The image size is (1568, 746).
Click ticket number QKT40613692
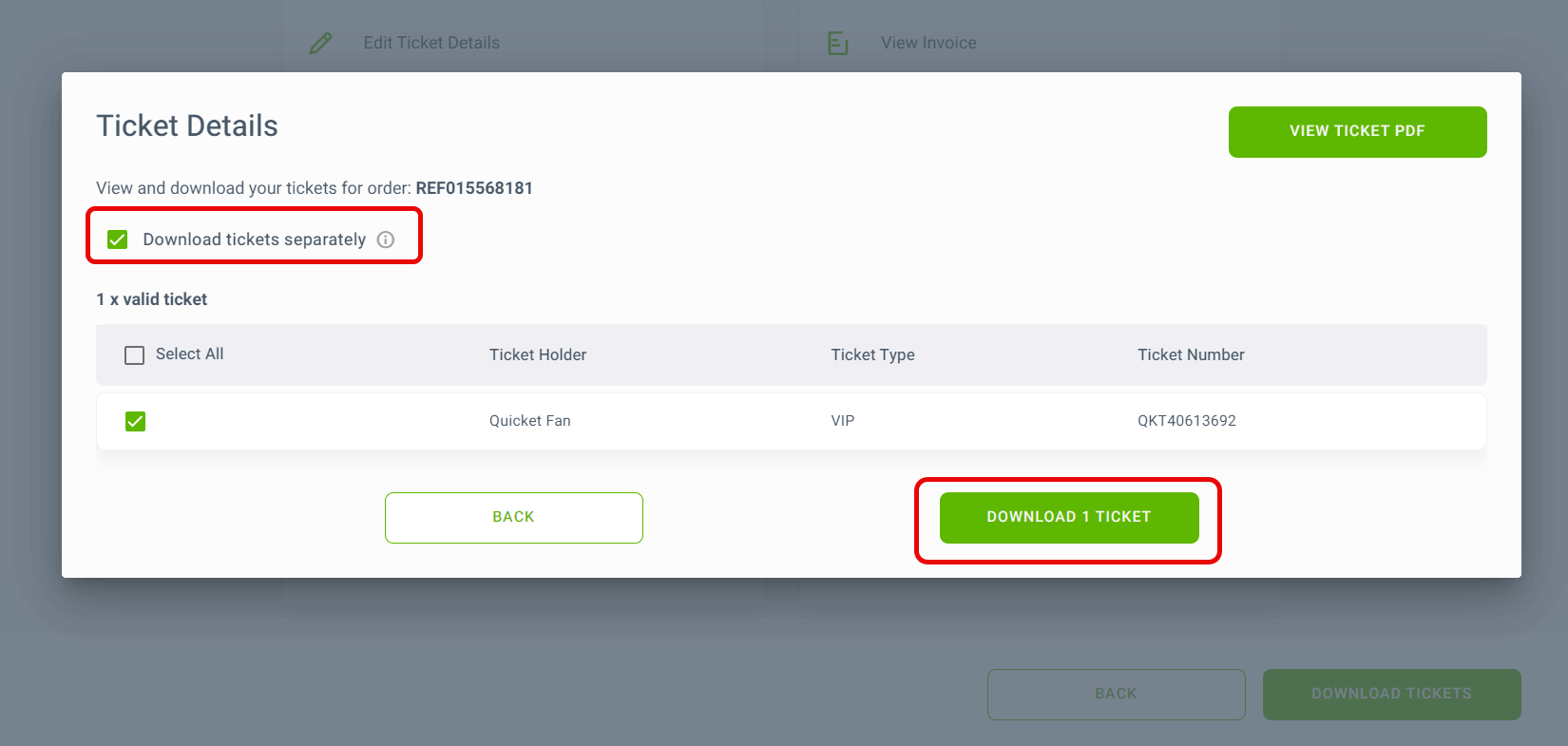coord(1187,421)
